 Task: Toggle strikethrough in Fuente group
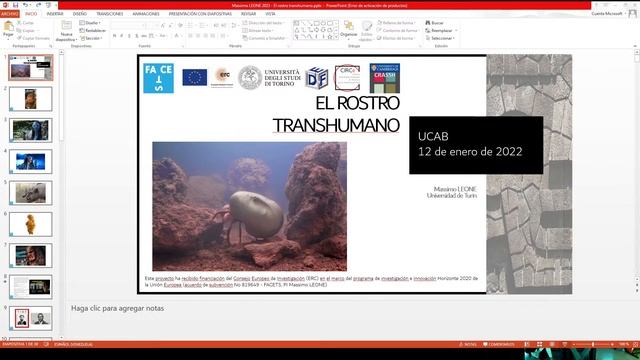point(144,36)
